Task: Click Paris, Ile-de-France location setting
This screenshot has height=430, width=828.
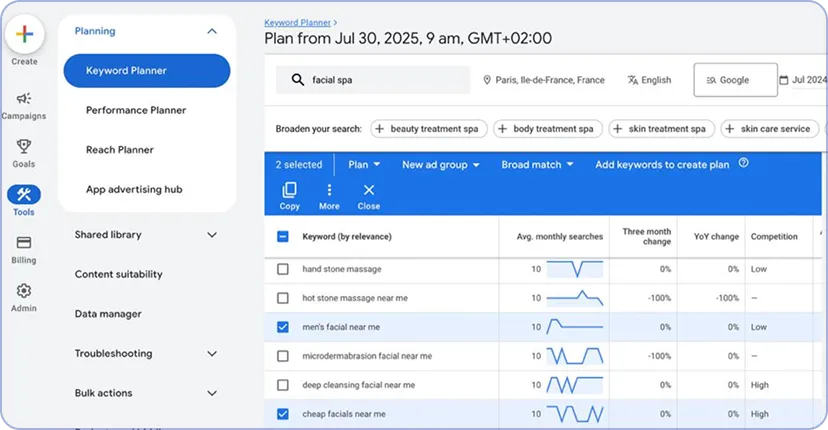Action: [544, 80]
